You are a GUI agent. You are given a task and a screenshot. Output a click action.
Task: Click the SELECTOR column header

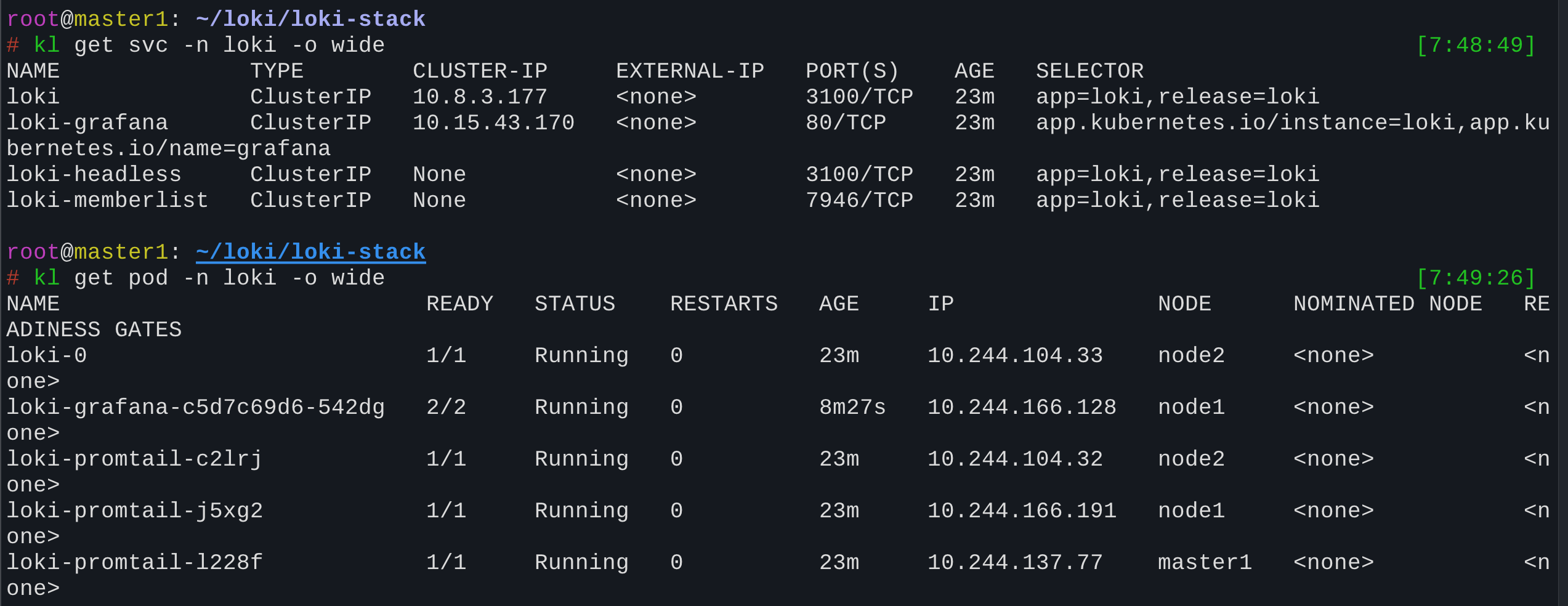pyautogui.click(x=1089, y=71)
